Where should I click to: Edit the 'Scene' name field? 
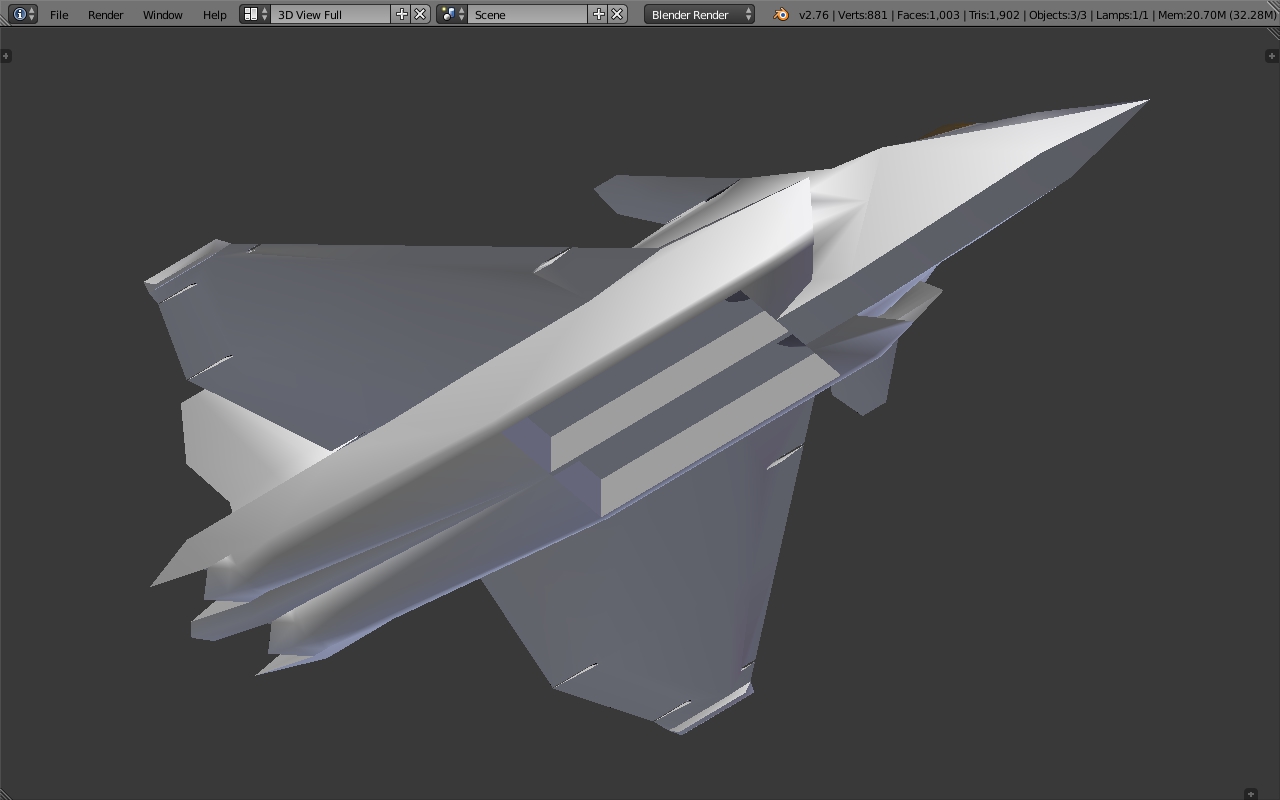tap(528, 15)
